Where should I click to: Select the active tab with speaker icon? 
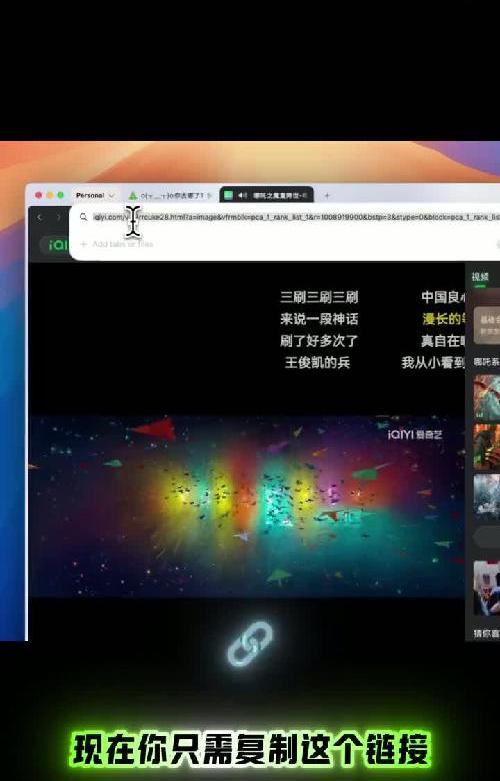click(x=266, y=195)
